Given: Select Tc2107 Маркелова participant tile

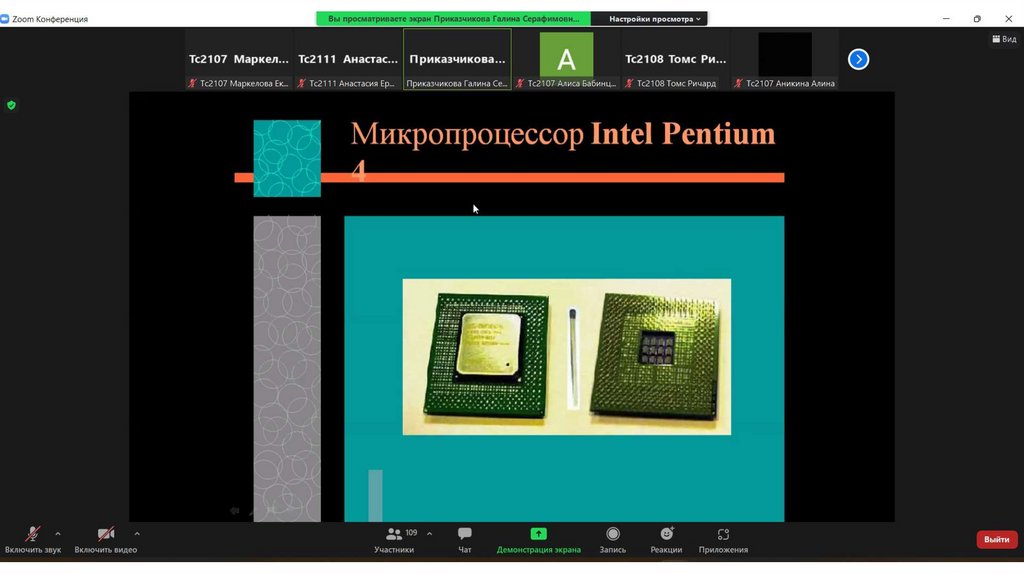Looking at the screenshot, I should 239,59.
